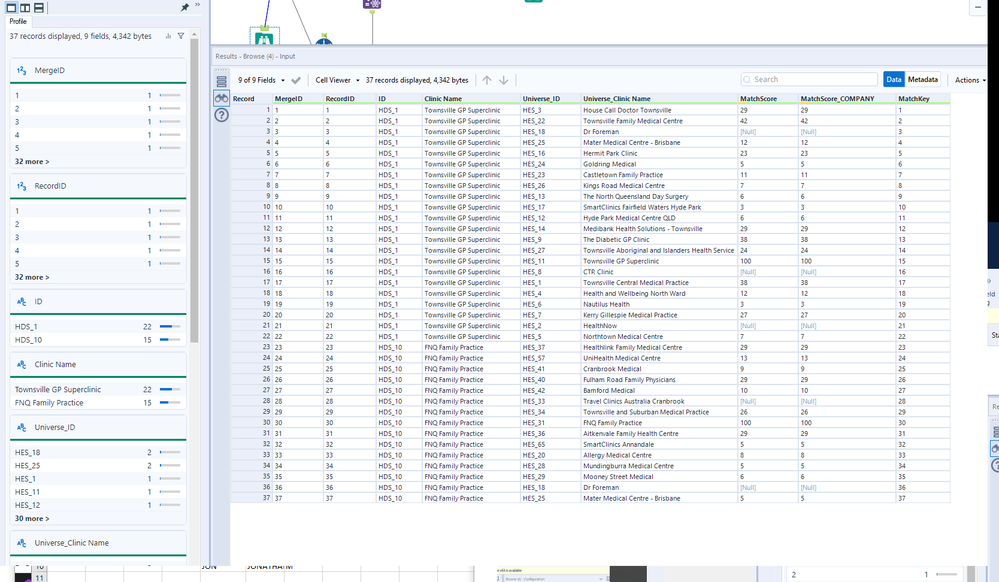This screenshot has width=999, height=582.
Task: Click the filter funnel icon in Profile panel
Action: coord(180,36)
